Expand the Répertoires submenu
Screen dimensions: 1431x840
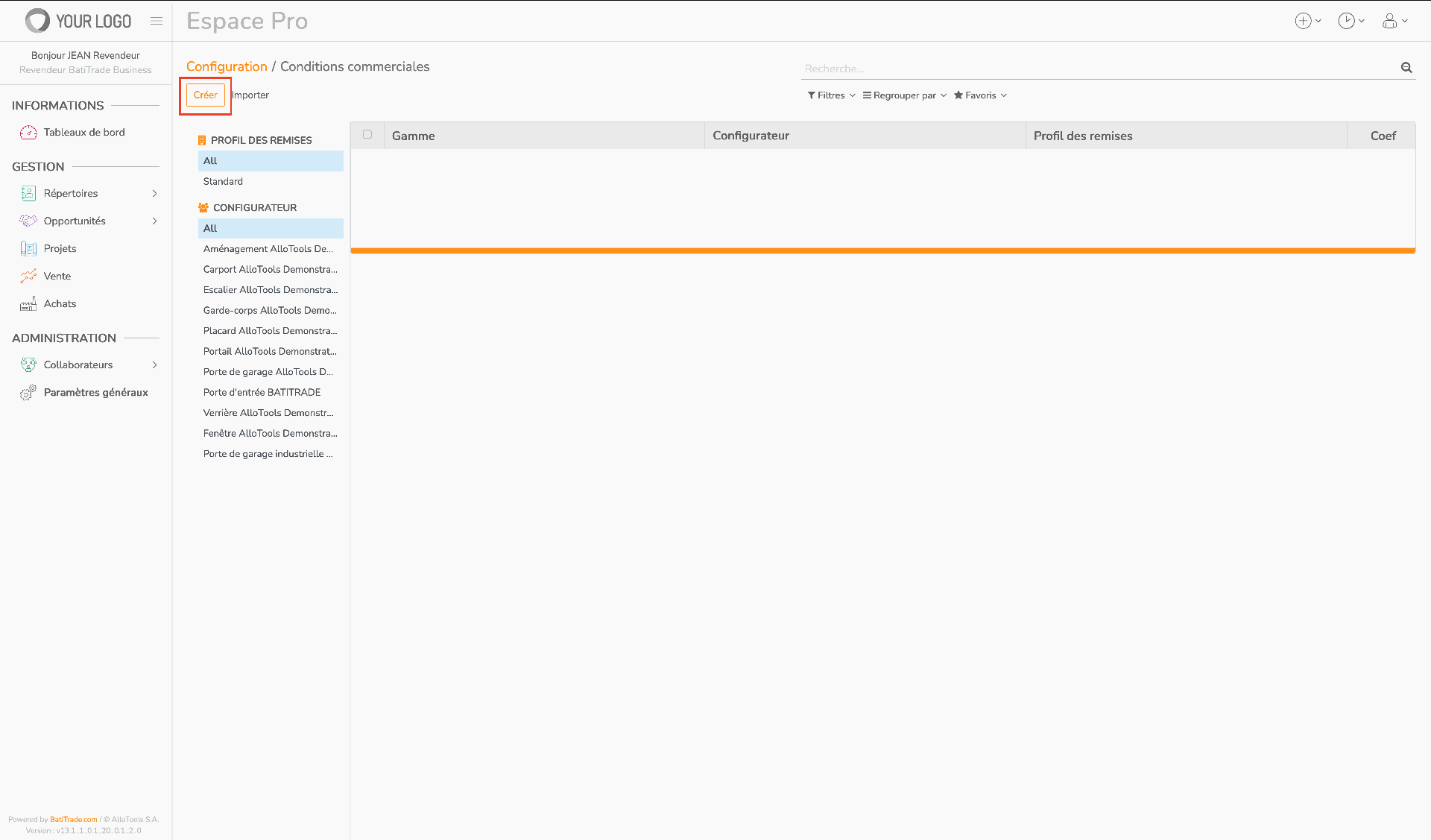tap(154, 193)
